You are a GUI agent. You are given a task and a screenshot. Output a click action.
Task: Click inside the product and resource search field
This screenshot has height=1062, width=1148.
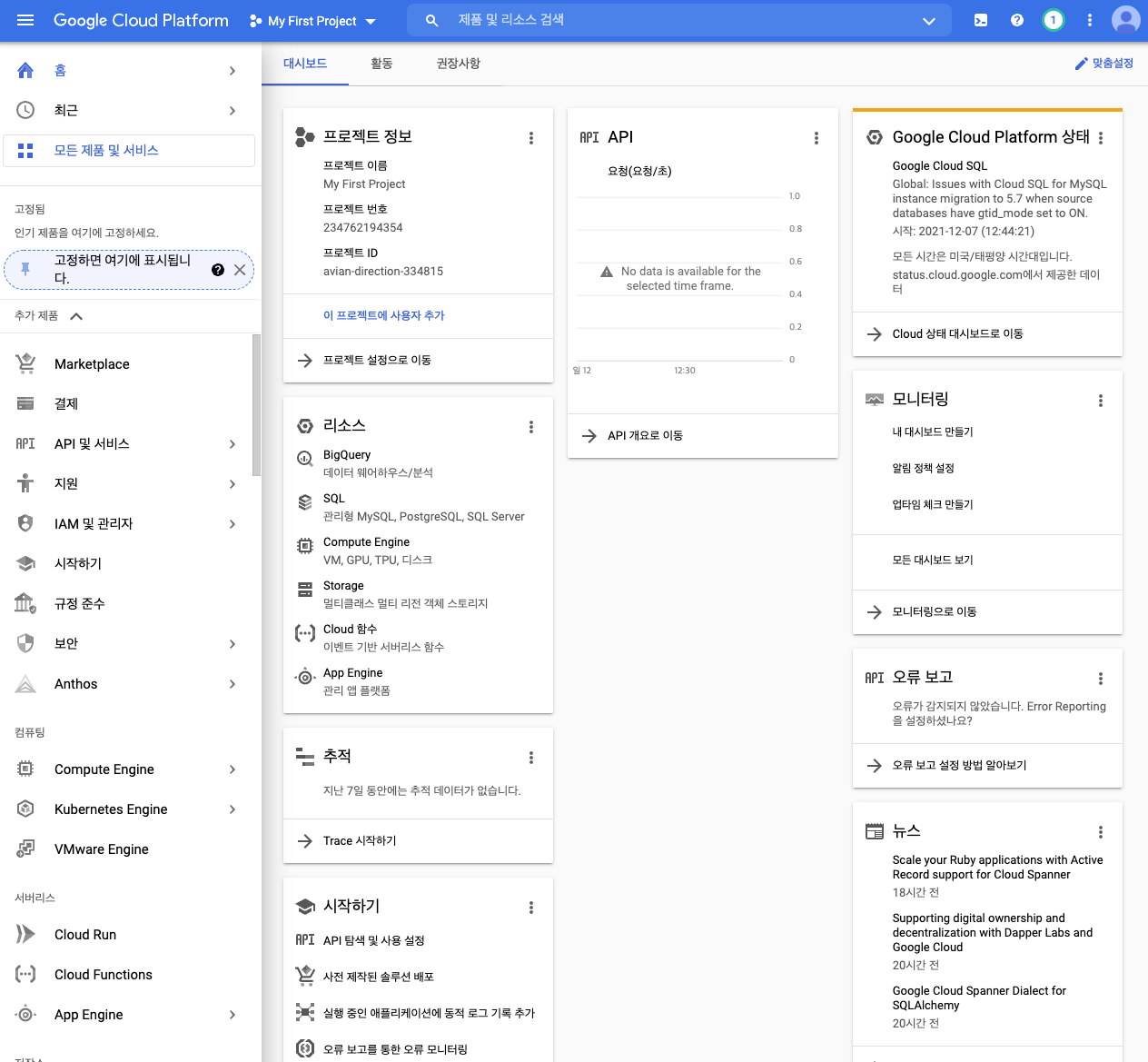coord(681,20)
